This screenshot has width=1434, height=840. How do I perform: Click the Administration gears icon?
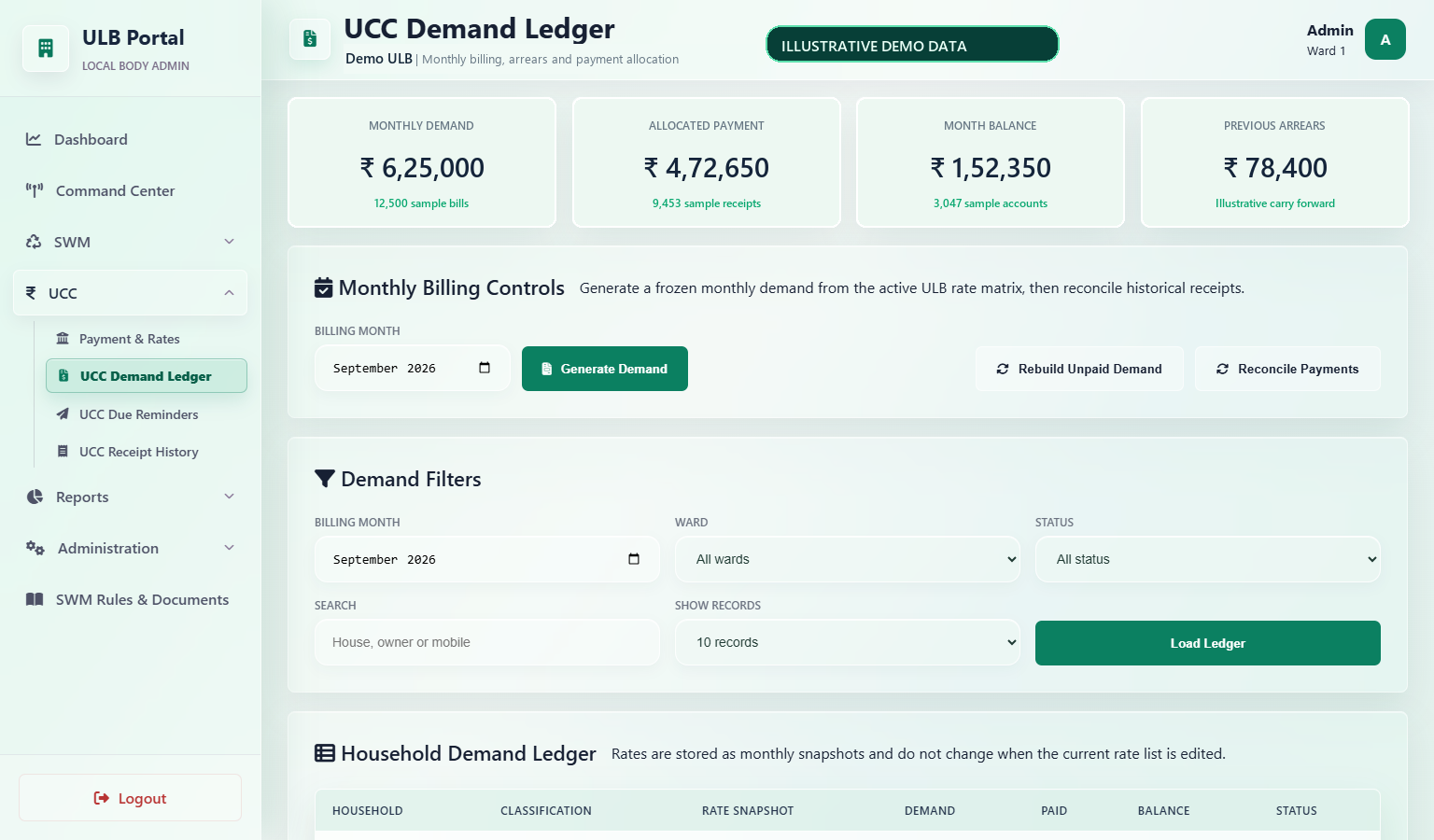click(35, 548)
